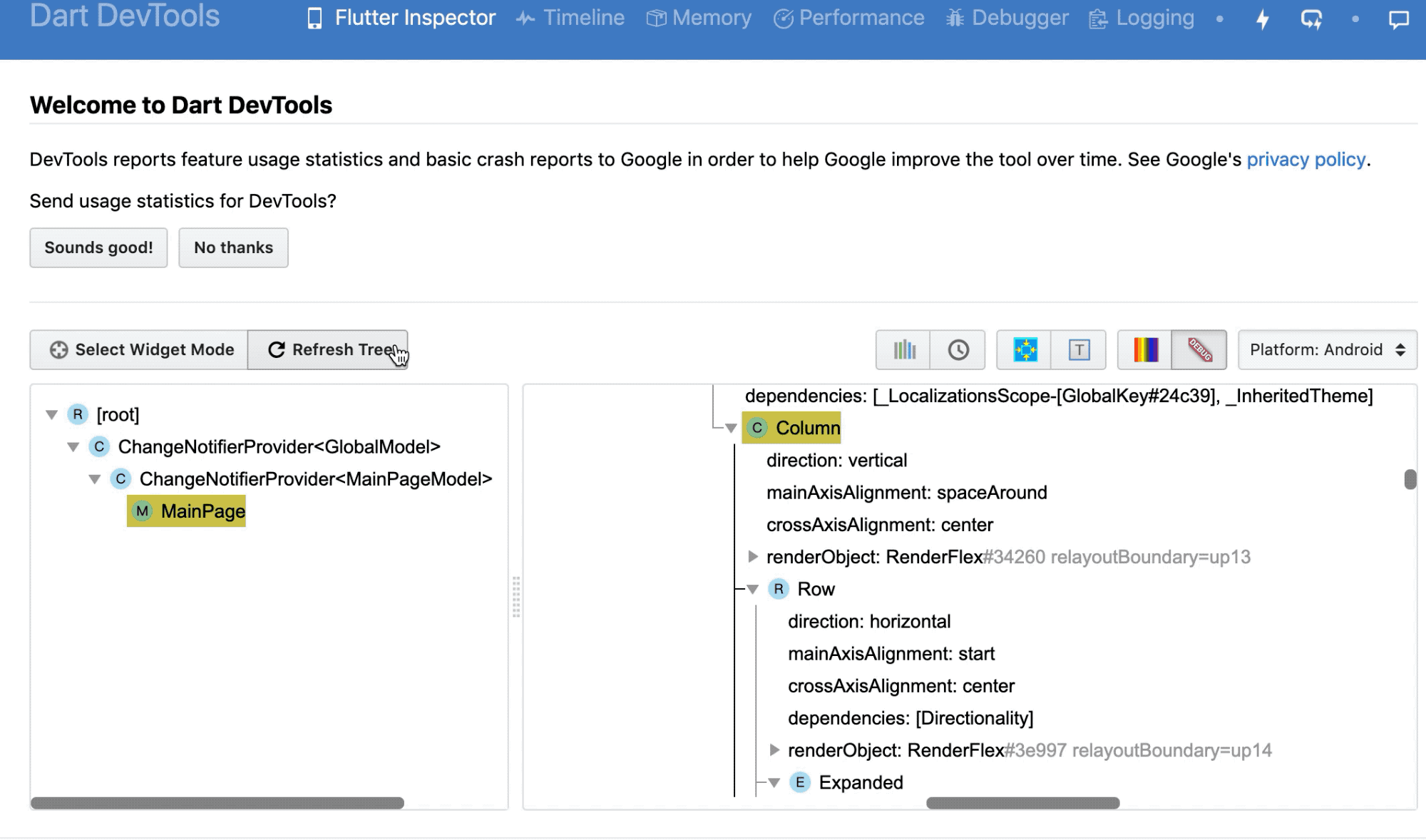Click the widget tree panel horizontal scrollbar
1426x840 pixels.
[x=217, y=803]
